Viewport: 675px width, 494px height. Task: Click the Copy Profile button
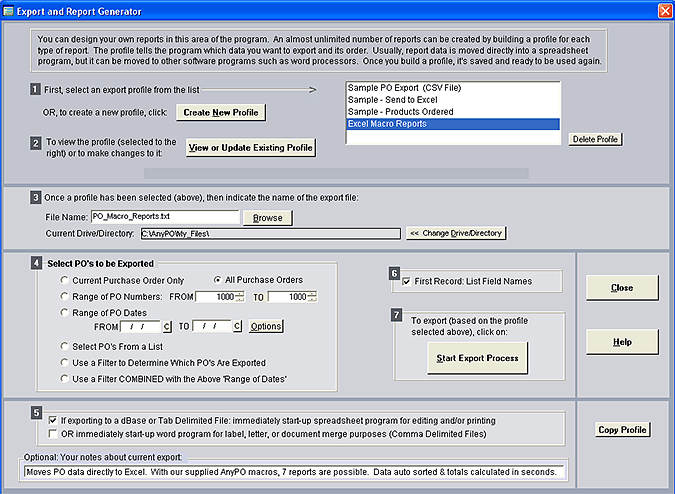pos(622,429)
